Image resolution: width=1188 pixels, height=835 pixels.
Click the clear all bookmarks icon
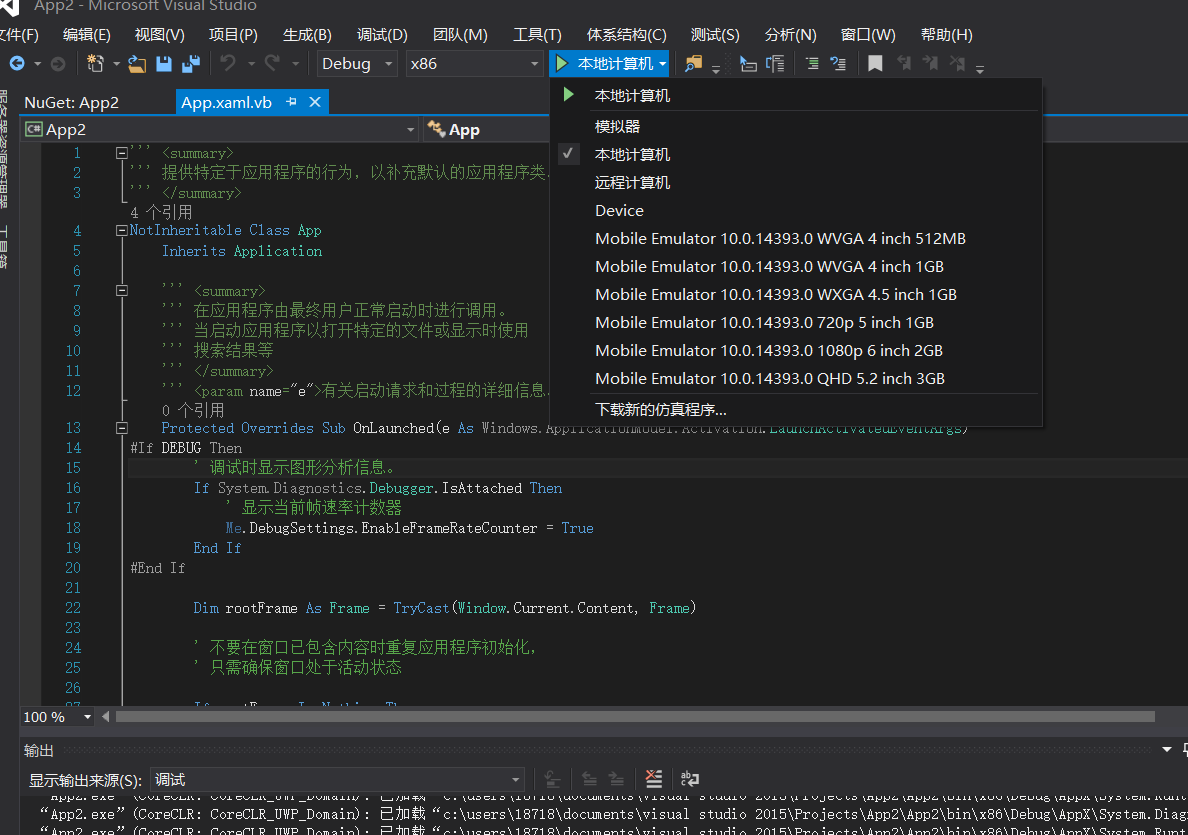958,64
